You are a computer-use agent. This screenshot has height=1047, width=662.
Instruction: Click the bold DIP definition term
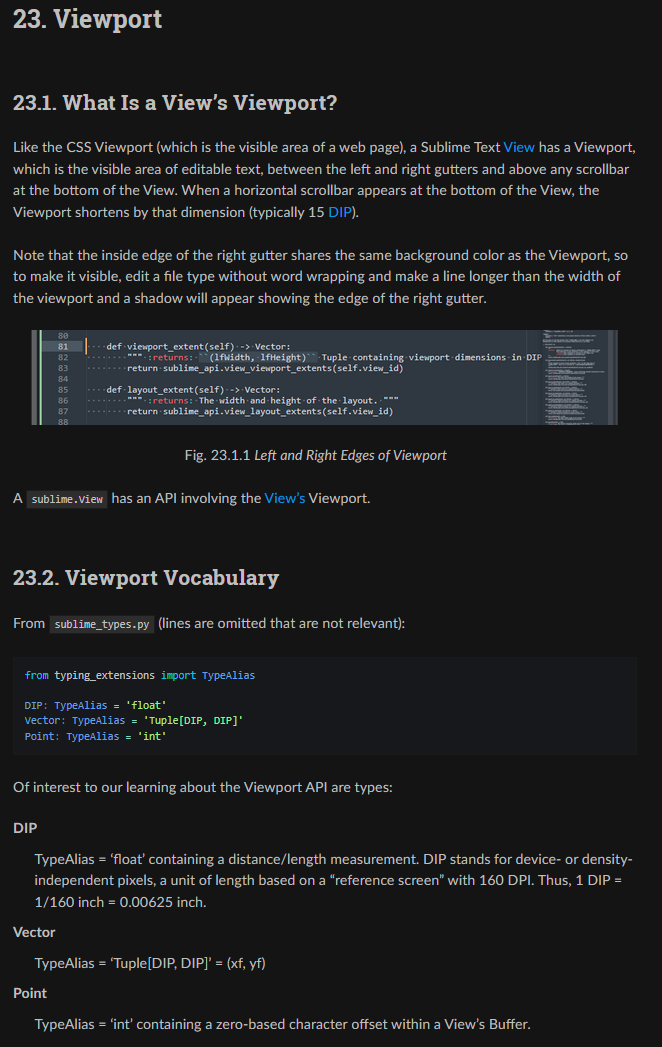click(25, 828)
